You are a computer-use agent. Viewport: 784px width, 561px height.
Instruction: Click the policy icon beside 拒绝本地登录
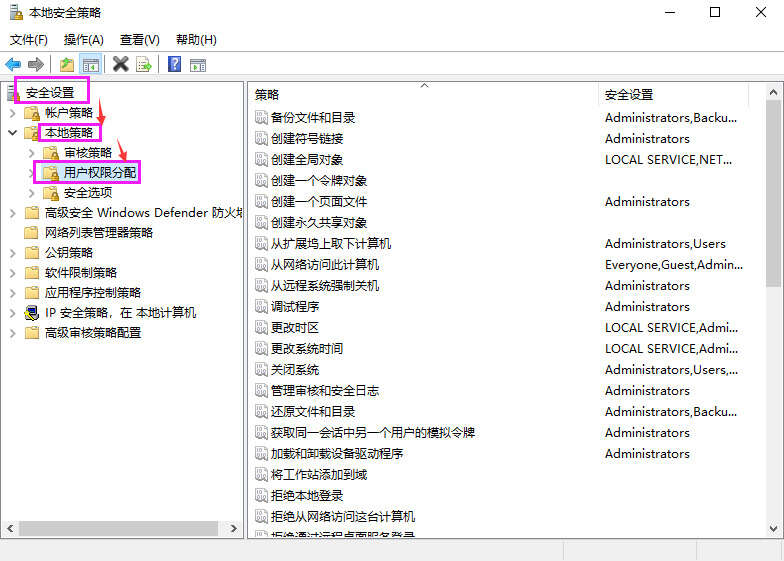(x=261, y=496)
